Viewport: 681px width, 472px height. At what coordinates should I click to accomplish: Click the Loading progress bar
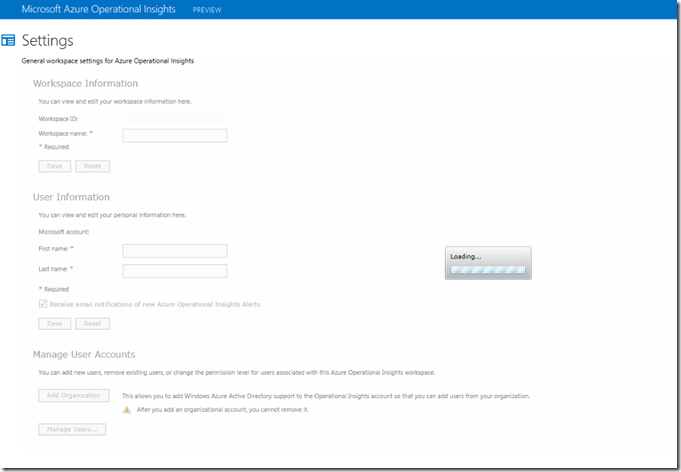pos(487,269)
